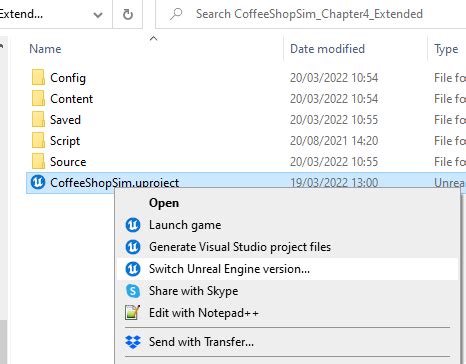This screenshot has height=364, width=466.
Task: Click the Content folder icon
Action: (x=38, y=99)
